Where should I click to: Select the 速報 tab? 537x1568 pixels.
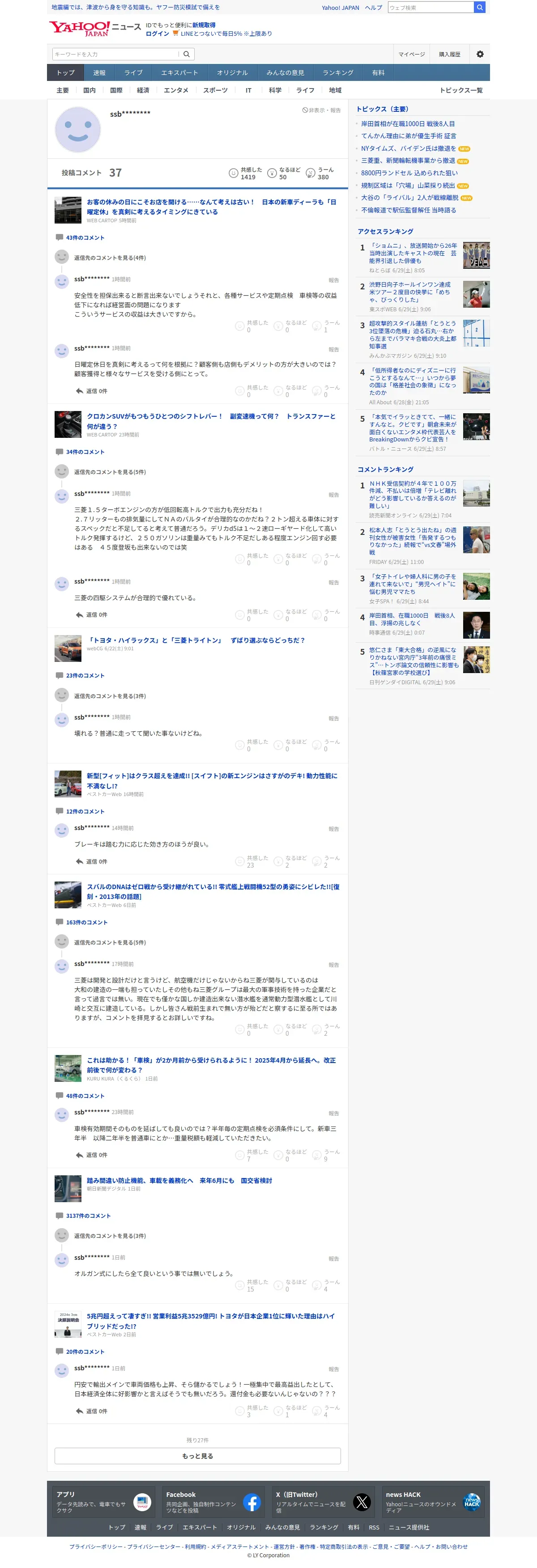click(x=99, y=72)
